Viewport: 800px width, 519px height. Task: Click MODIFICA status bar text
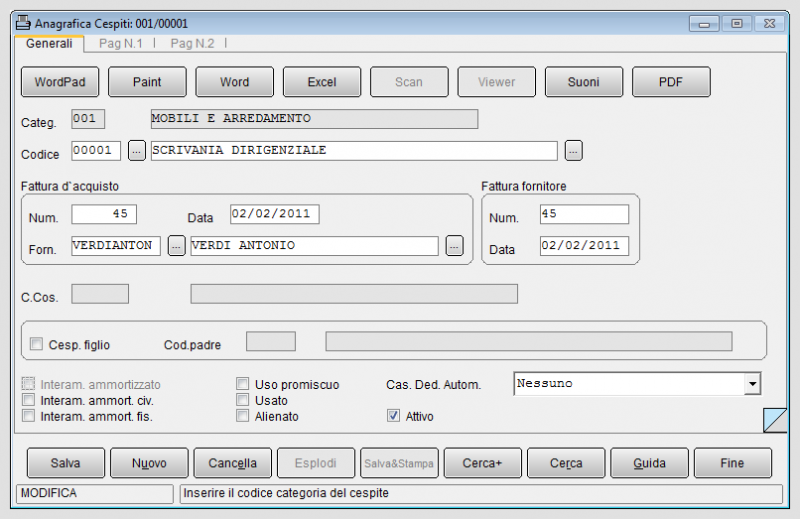48,493
